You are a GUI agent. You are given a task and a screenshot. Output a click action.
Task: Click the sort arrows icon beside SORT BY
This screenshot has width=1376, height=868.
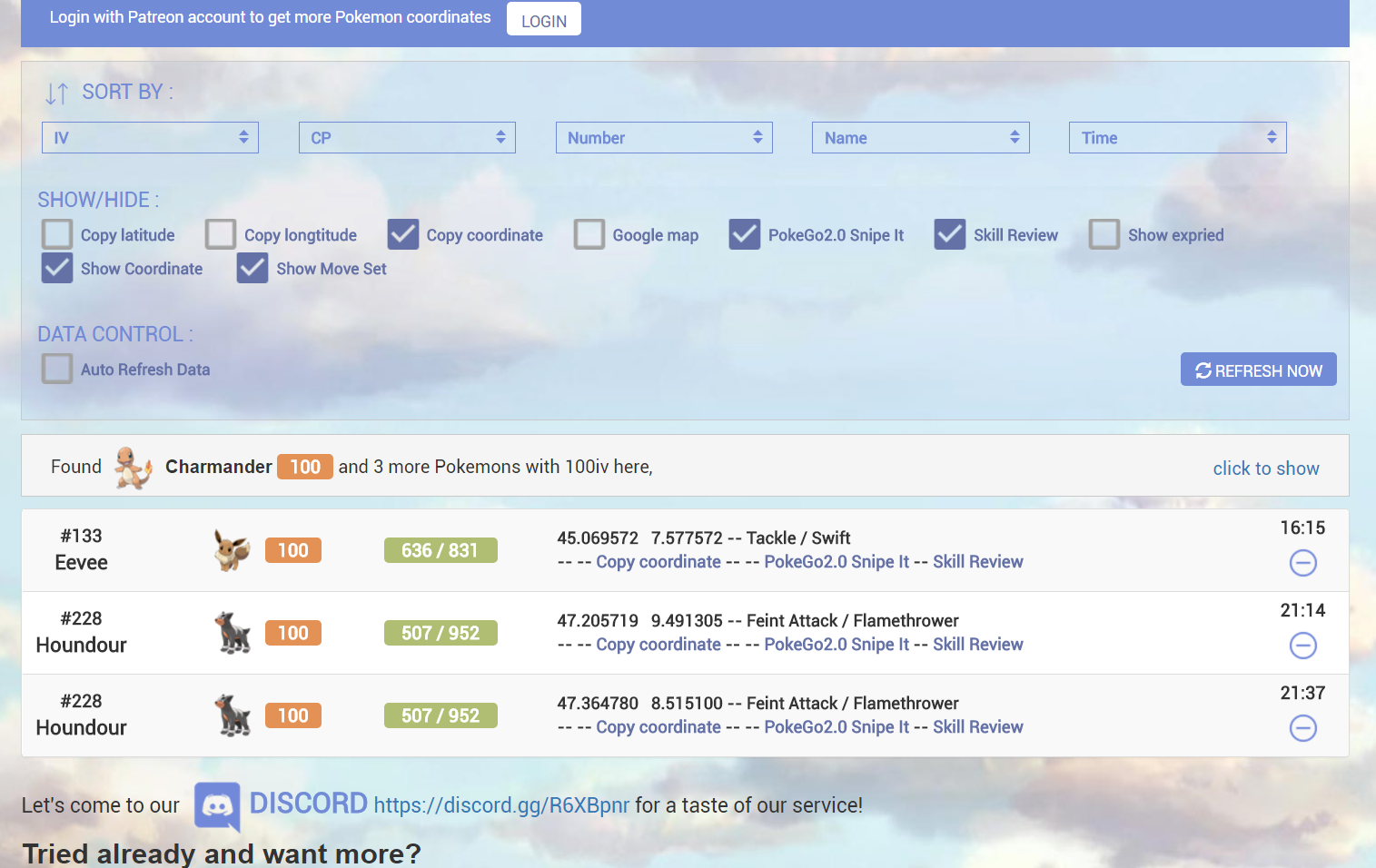tap(56, 94)
